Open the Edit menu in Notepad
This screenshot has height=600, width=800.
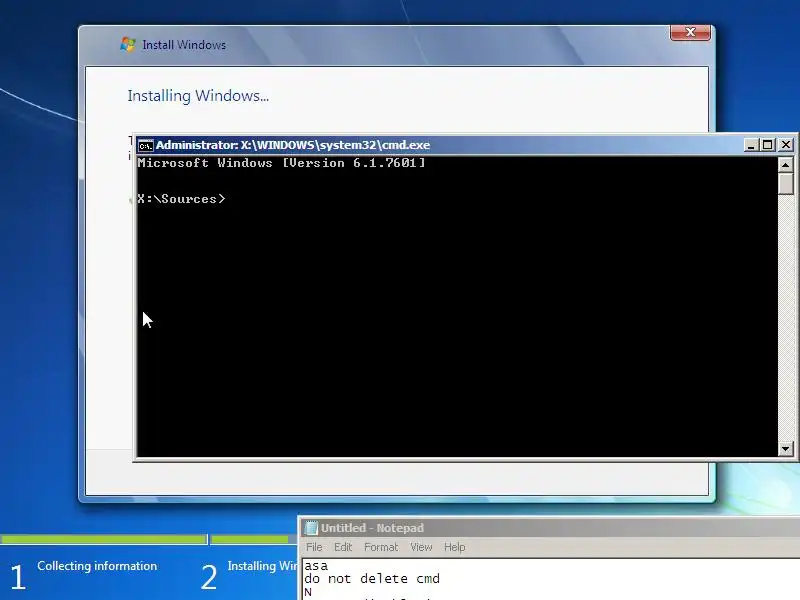tap(343, 547)
